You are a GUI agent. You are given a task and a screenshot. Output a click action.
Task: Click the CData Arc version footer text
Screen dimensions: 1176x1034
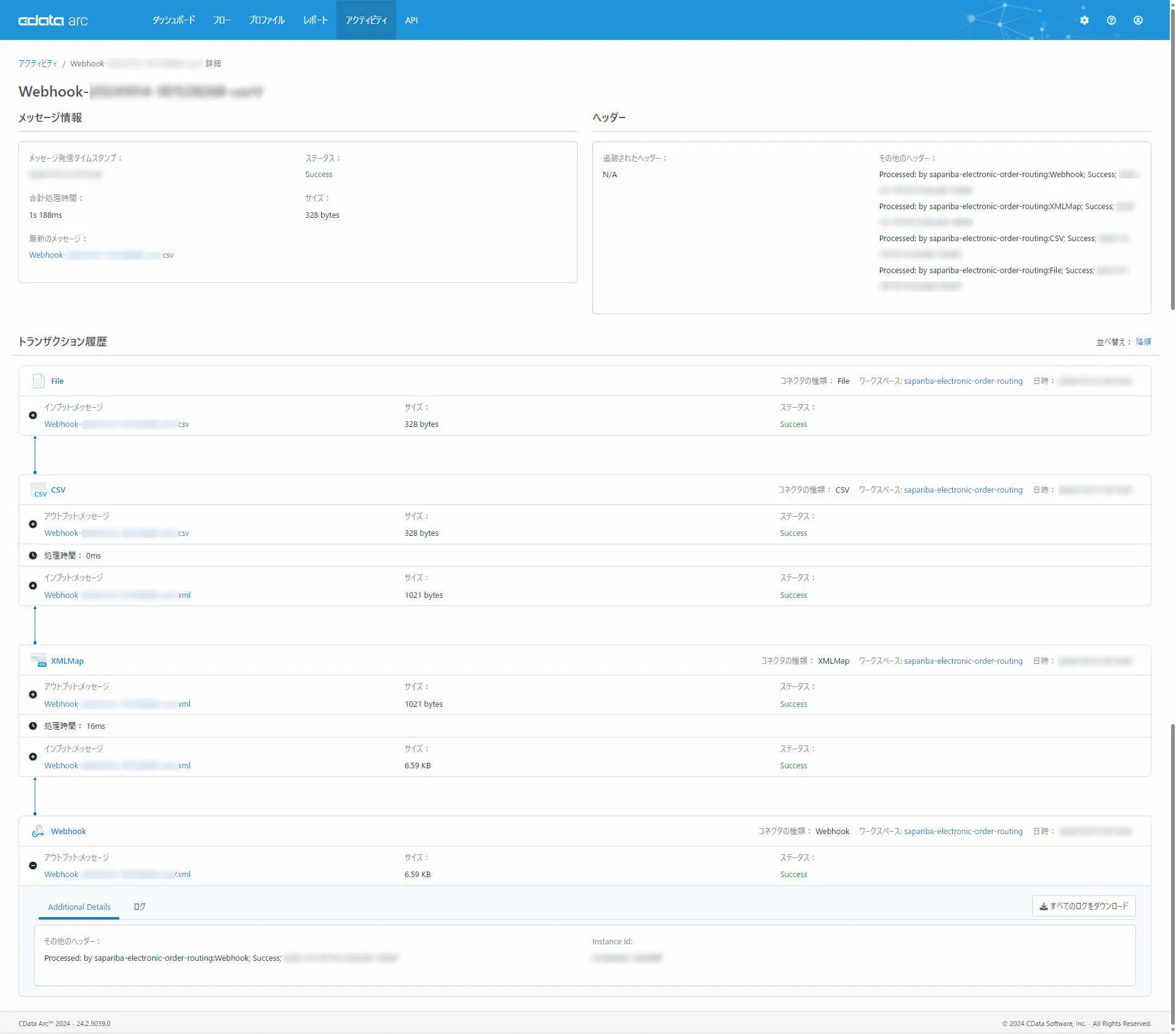tap(65, 1024)
